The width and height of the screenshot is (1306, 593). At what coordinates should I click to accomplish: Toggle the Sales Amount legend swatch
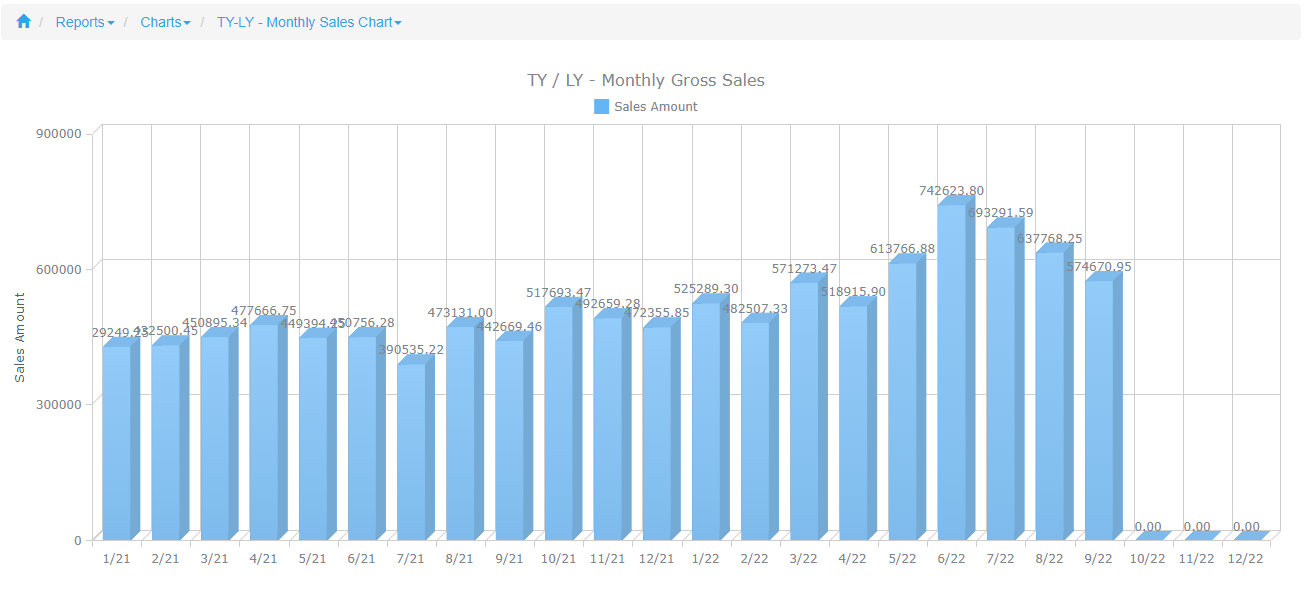[x=601, y=107]
